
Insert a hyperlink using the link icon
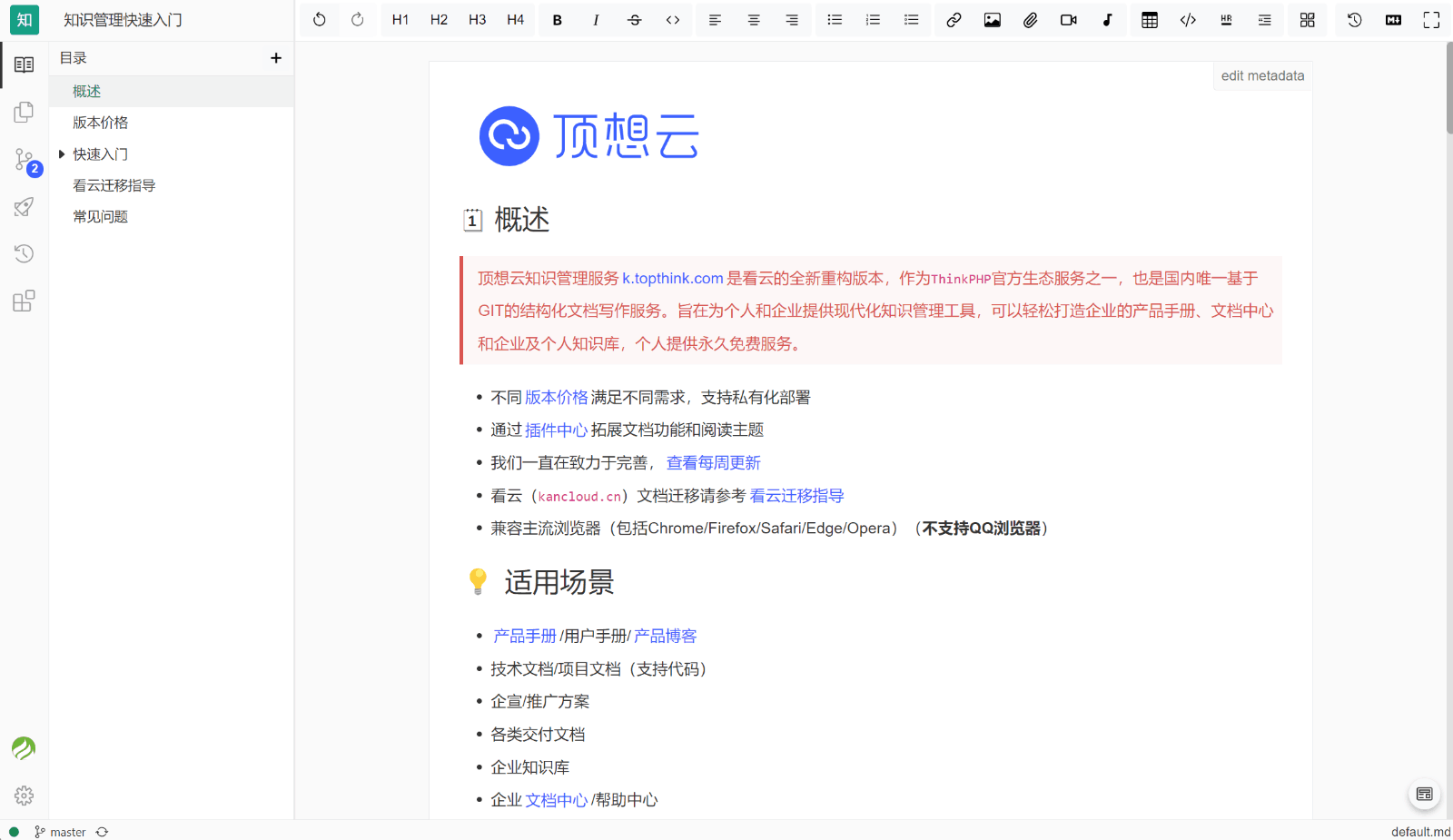click(x=954, y=19)
